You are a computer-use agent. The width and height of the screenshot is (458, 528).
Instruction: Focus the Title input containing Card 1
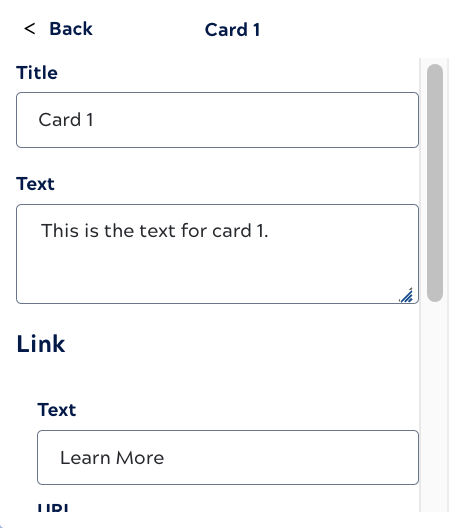tap(217, 120)
